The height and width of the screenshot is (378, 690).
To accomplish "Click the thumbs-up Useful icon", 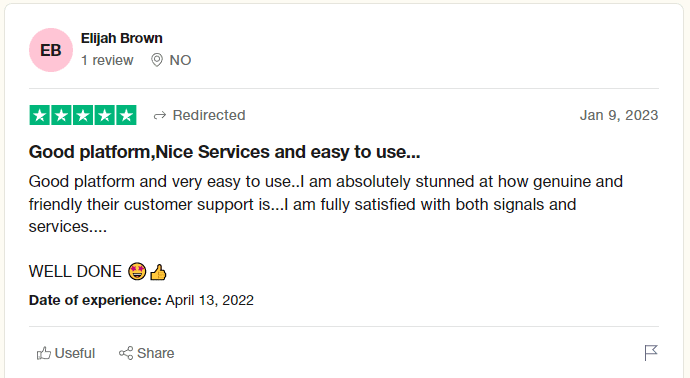I will tap(44, 353).
